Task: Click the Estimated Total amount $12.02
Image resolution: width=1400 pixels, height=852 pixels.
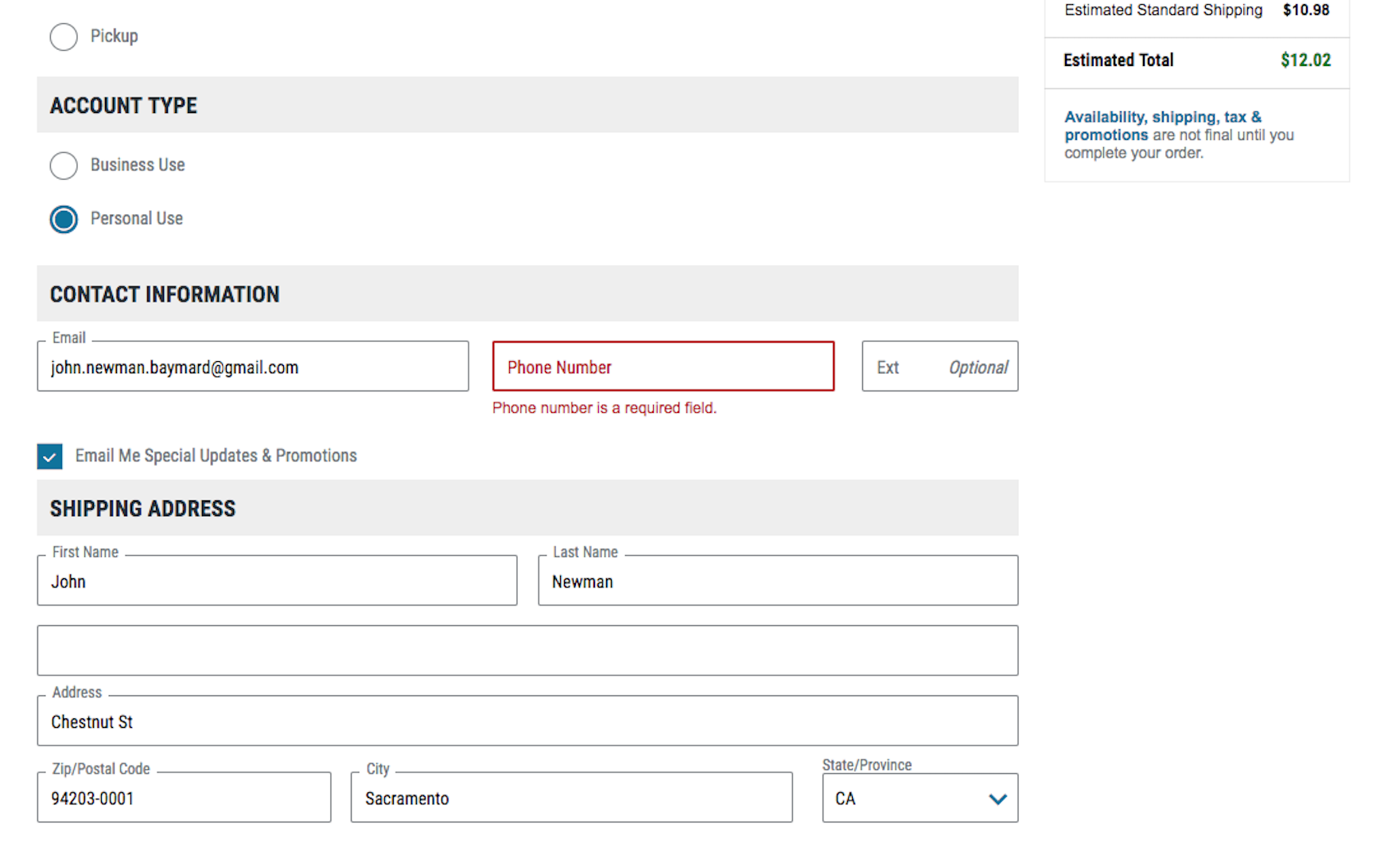Action: [1305, 60]
